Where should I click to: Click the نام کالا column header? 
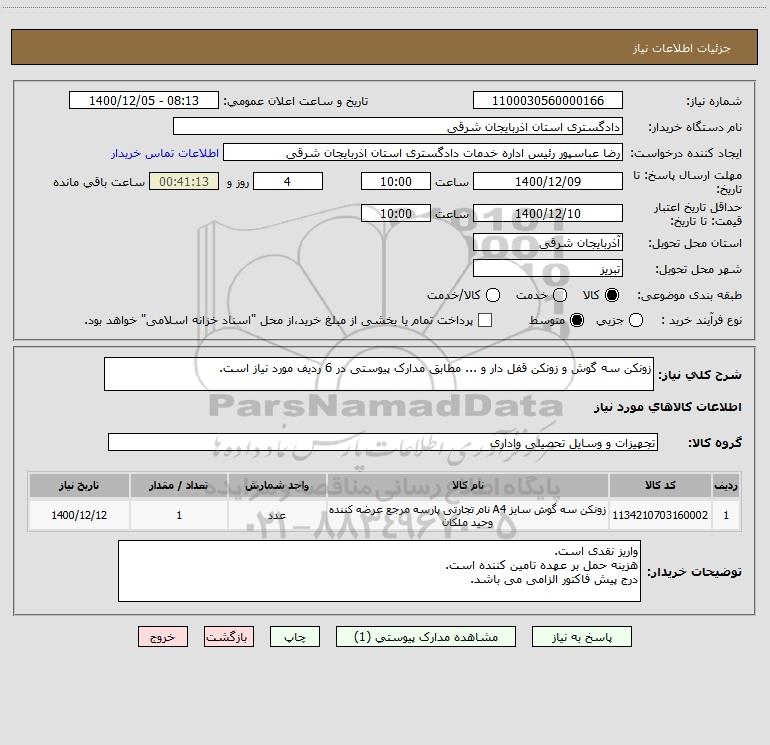[468, 486]
